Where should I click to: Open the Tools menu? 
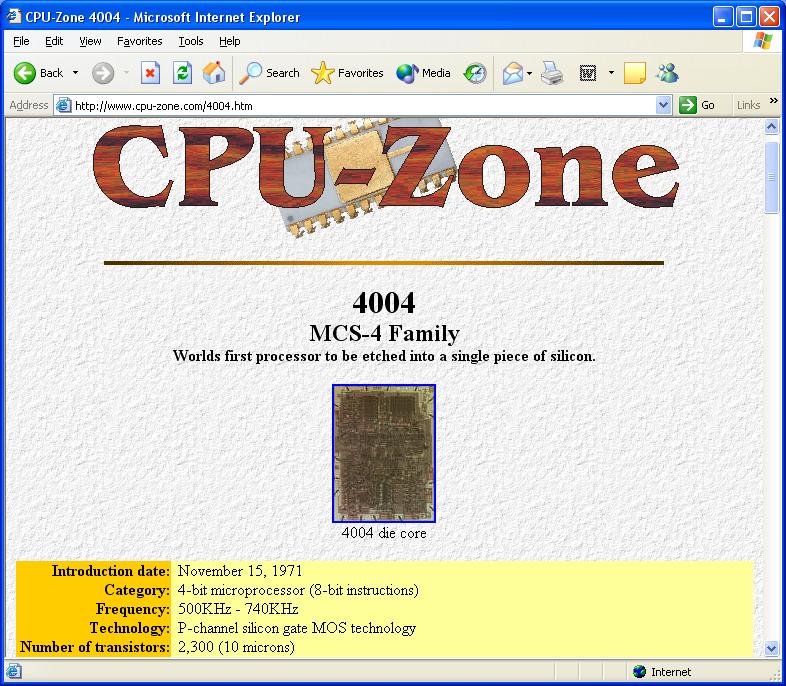coord(190,41)
